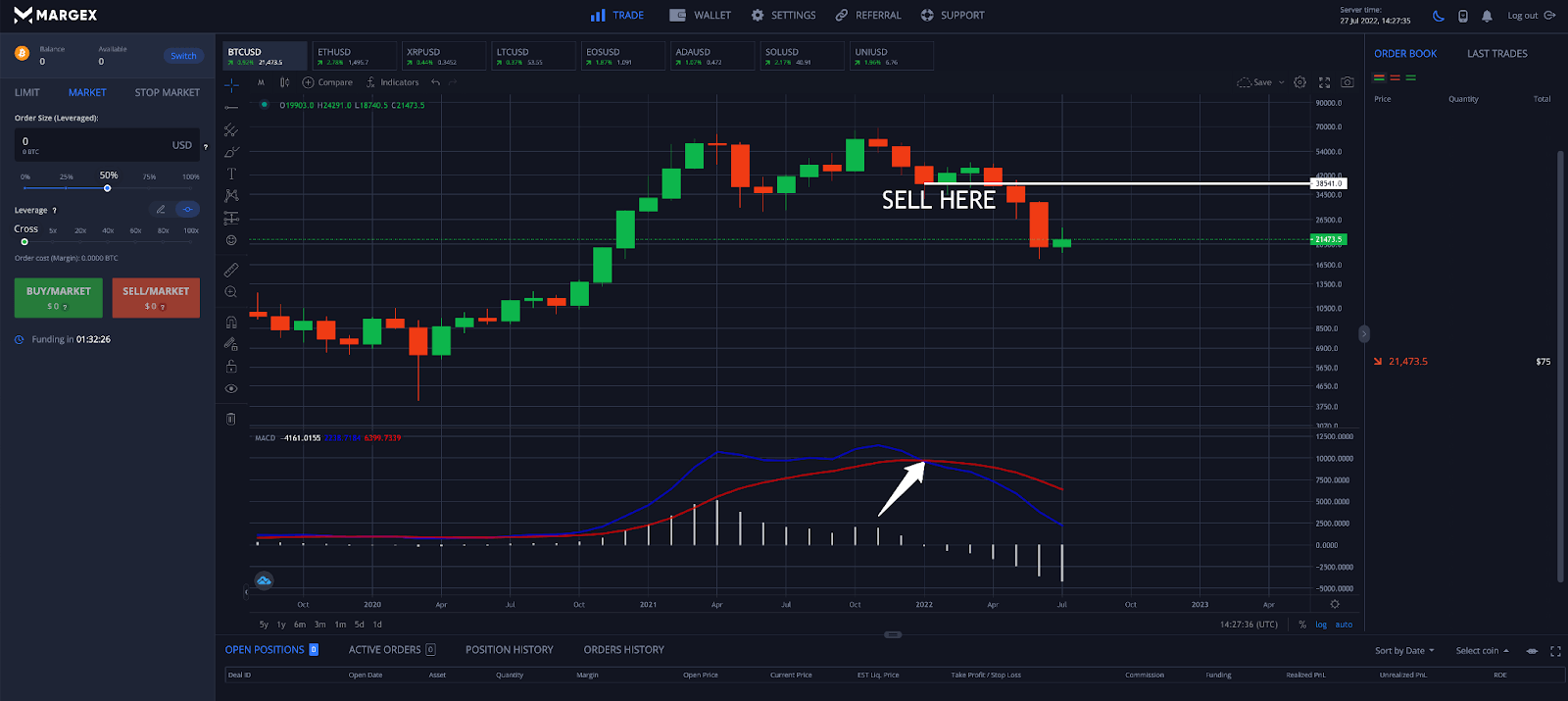Toggle dark mode moon icon
Image resolution: width=1568 pixels, height=701 pixels.
tap(1438, 16)
